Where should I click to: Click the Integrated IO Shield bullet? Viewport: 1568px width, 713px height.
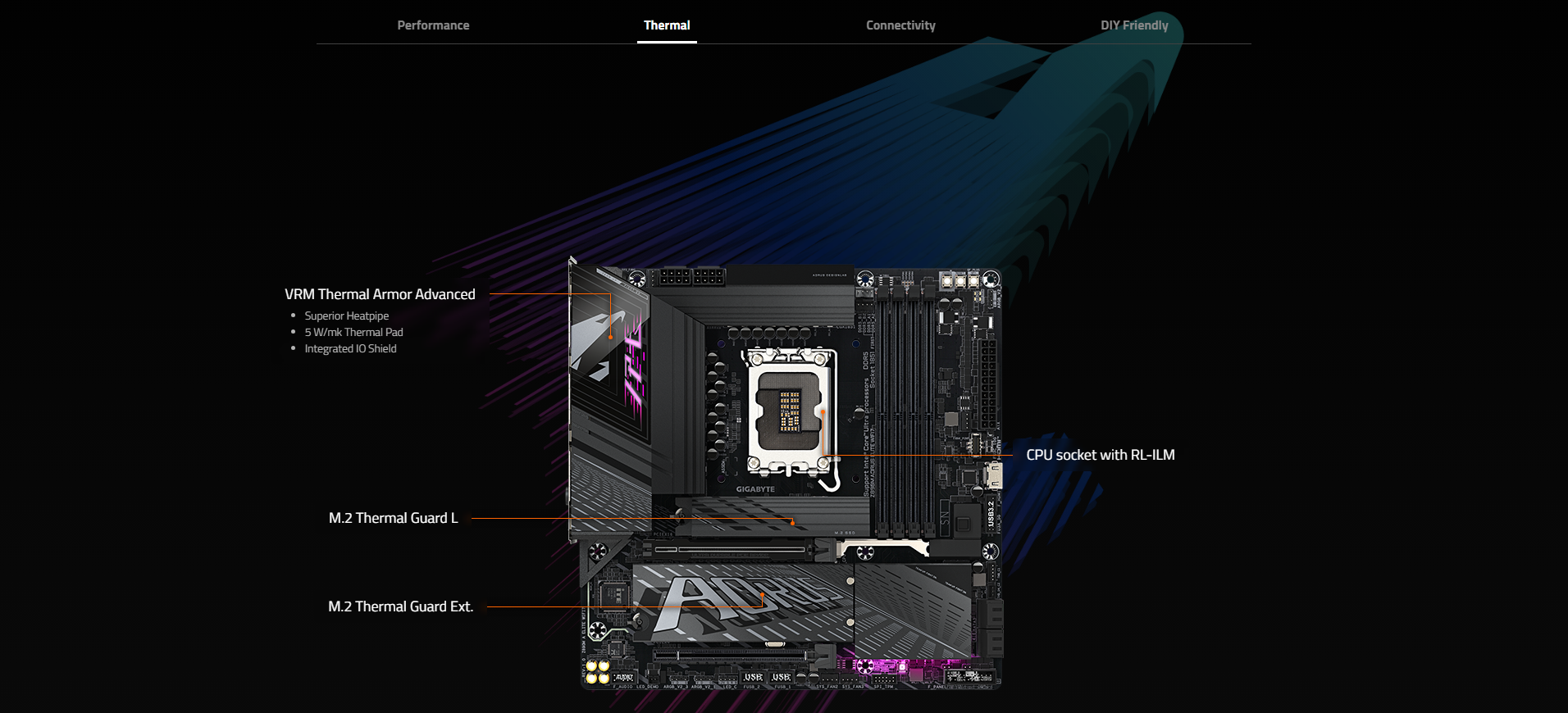pos(350,348)
